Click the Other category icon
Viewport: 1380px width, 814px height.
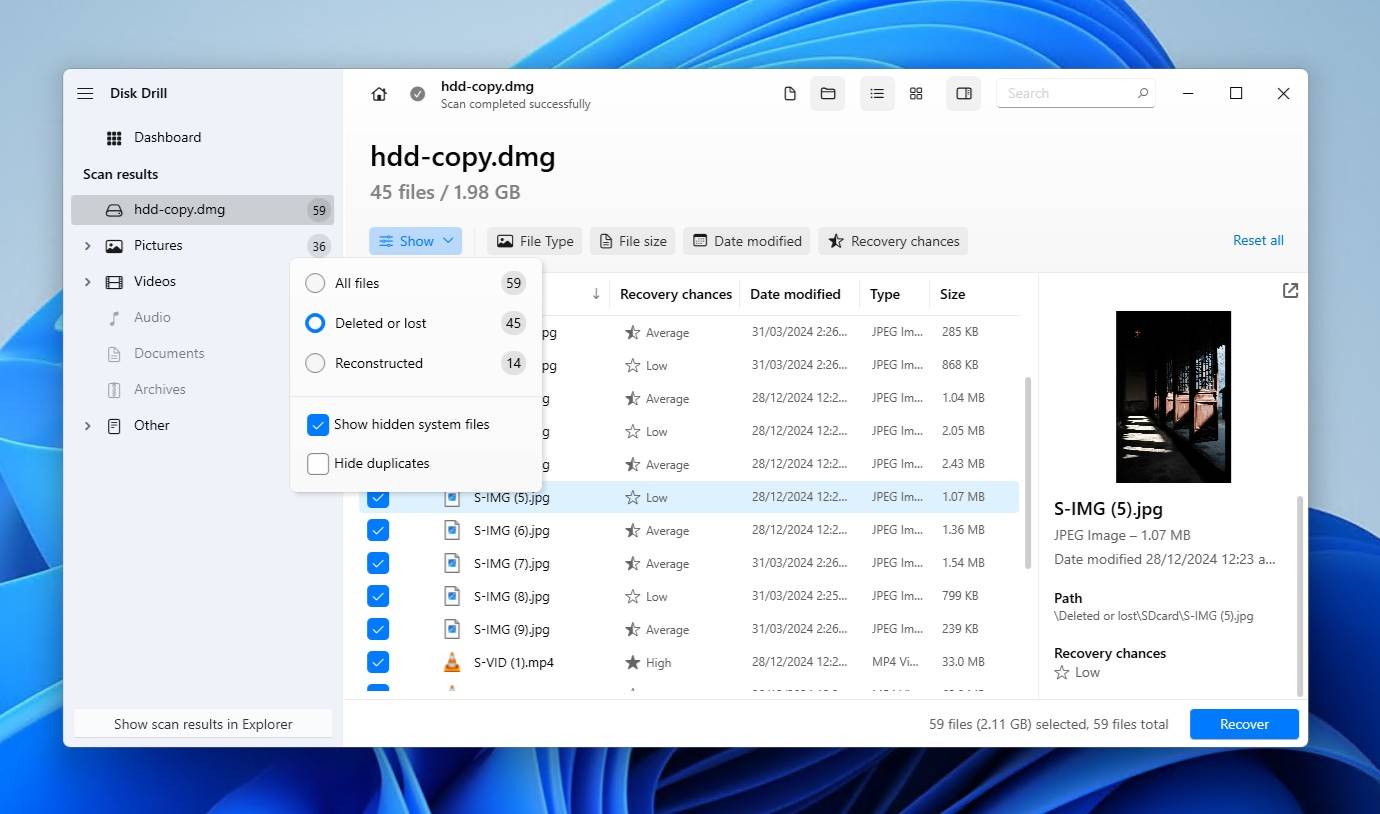point(114,426)
